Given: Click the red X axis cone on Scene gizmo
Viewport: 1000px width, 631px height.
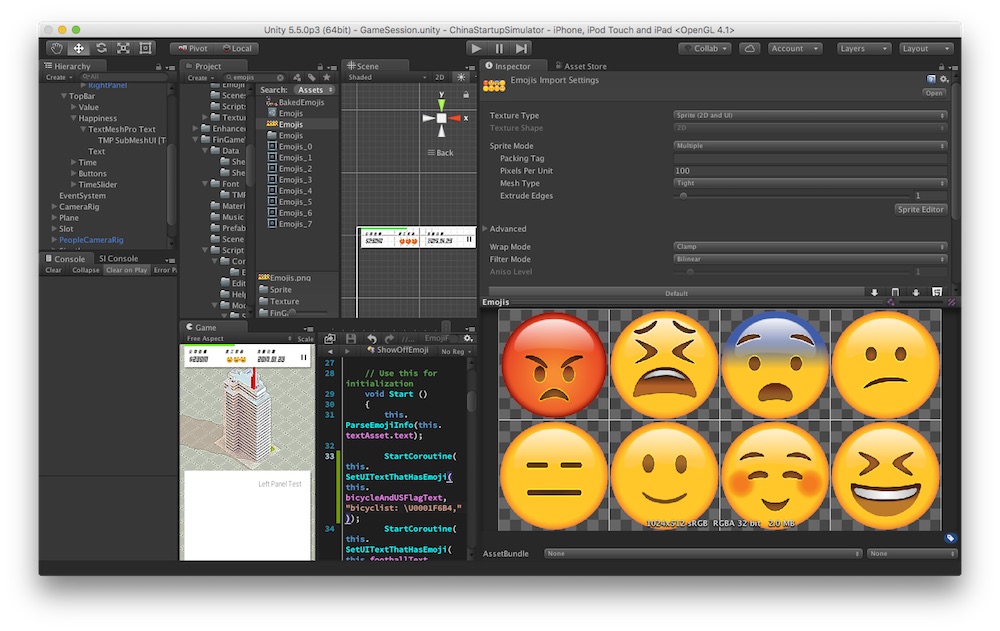Looking at the screenshot, I should click(455, 118).
